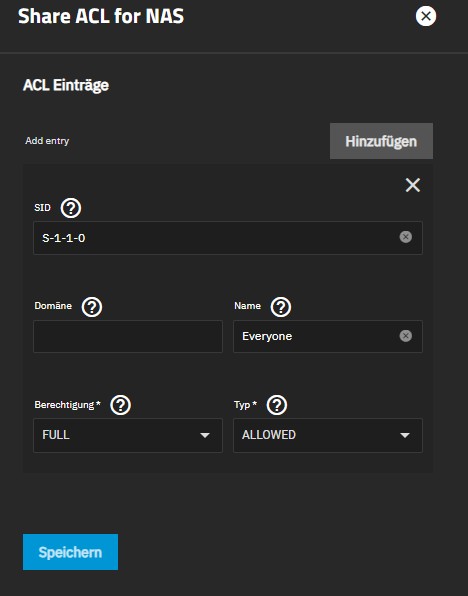Select the ACL Einträge section heading
Image resolution: width=468 pixels, height=596 pixels.
click(x=66, y=85)
